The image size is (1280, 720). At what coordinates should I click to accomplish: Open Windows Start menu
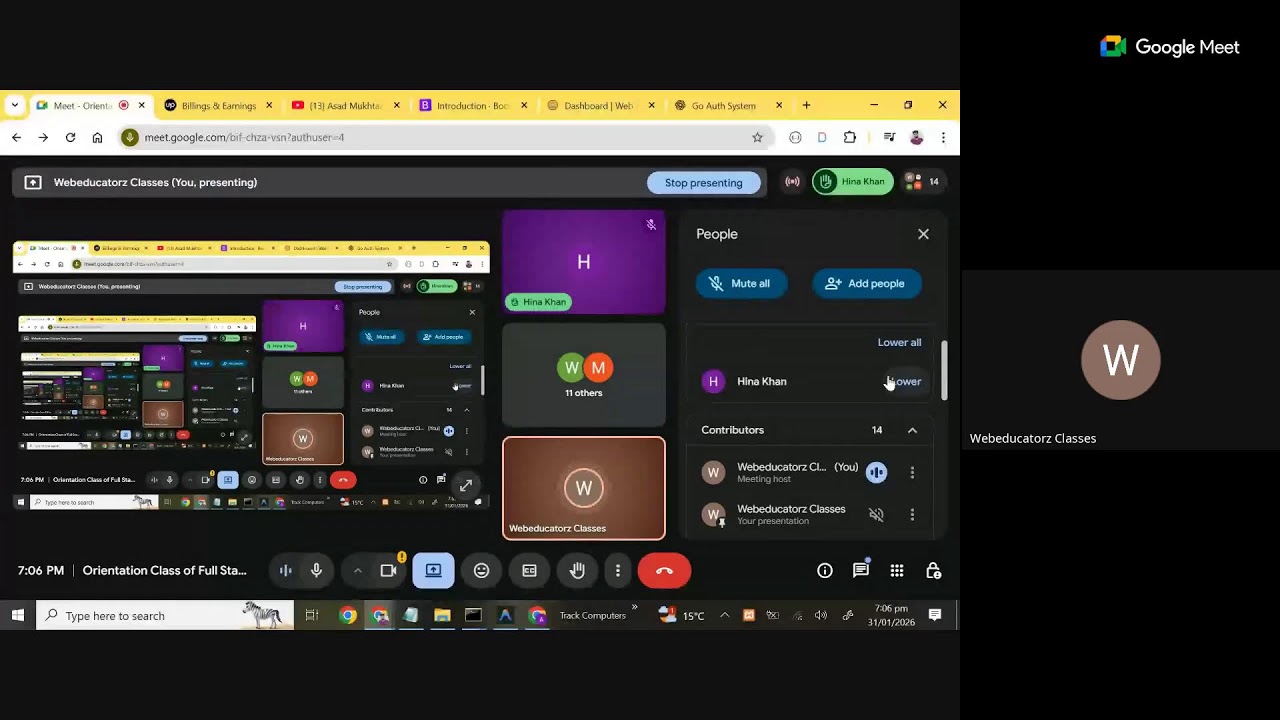point(17,615)
